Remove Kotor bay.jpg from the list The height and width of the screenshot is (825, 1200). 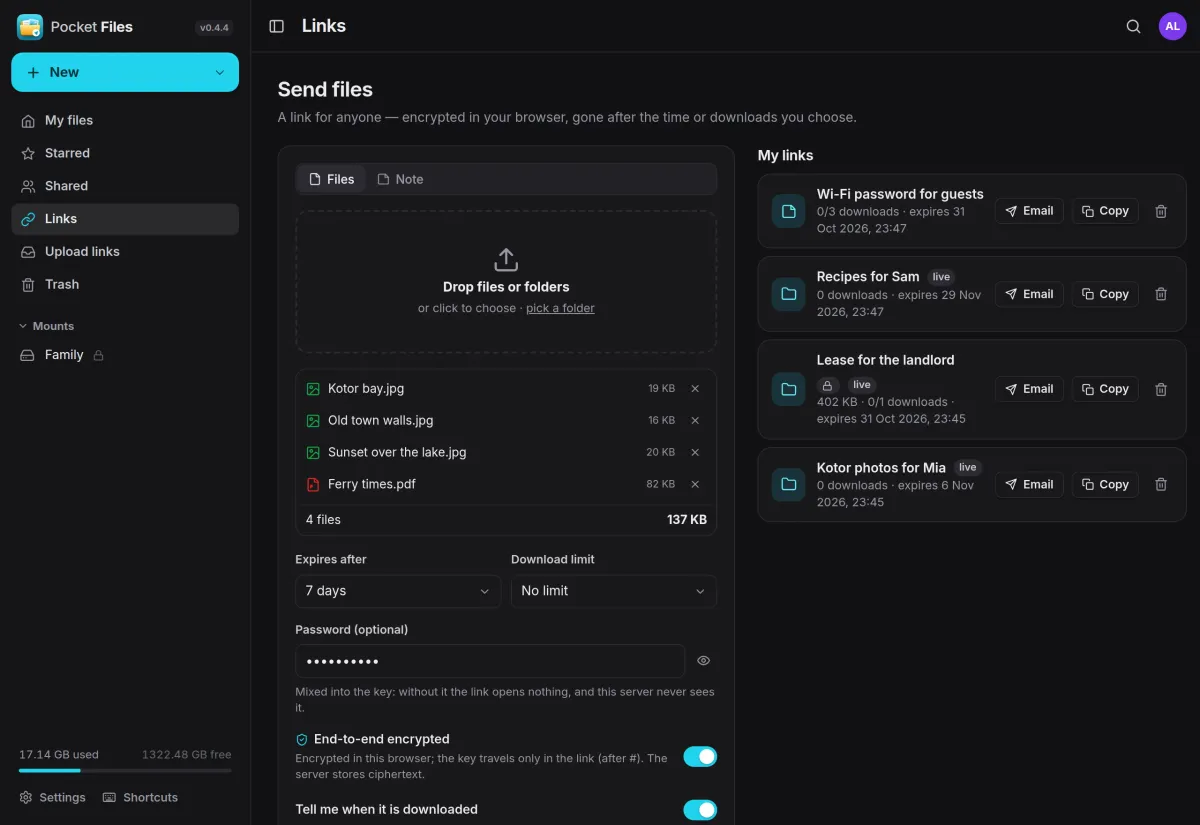695,389
